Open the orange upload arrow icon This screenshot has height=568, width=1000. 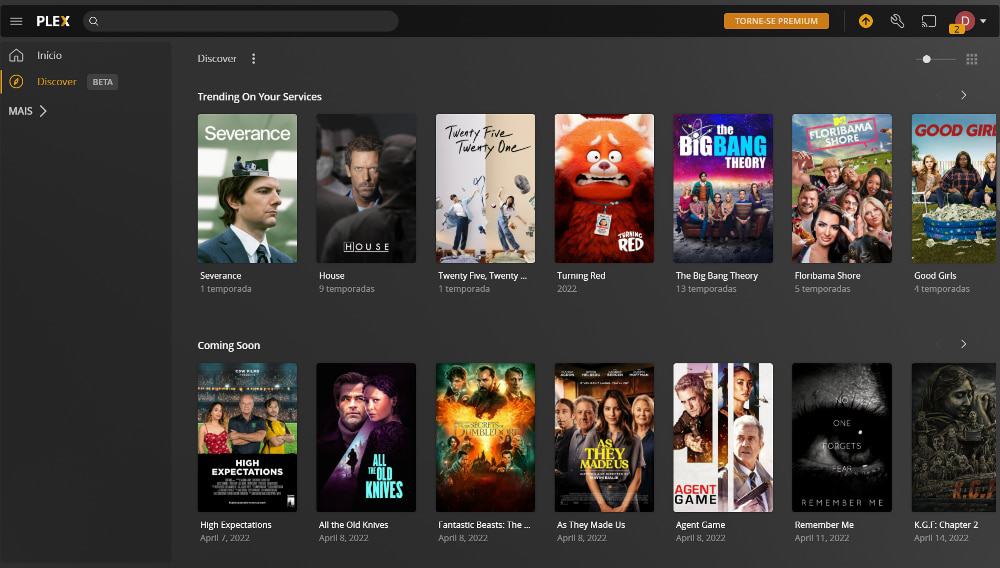click(x=865, y=21)
